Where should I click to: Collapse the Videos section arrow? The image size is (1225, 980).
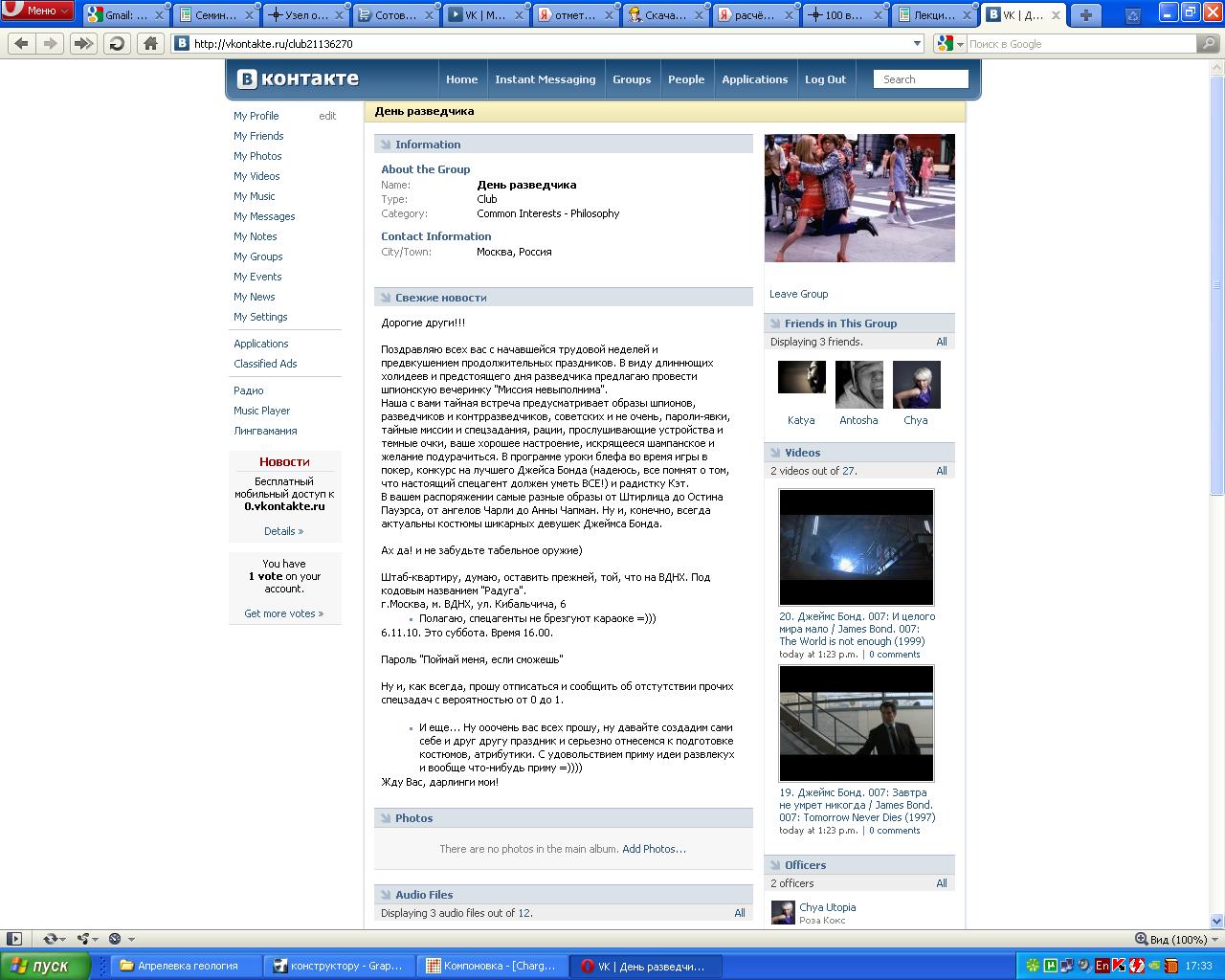coord(775,453)
